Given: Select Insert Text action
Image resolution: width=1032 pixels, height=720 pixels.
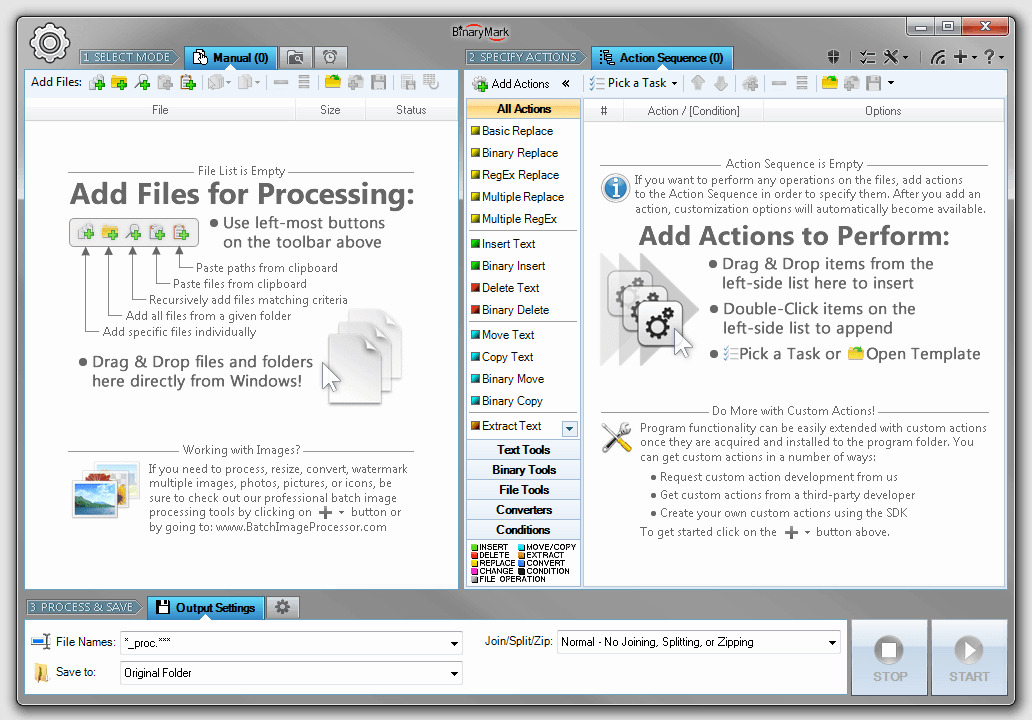Looking at the screenshot, I should coord(503,244).
